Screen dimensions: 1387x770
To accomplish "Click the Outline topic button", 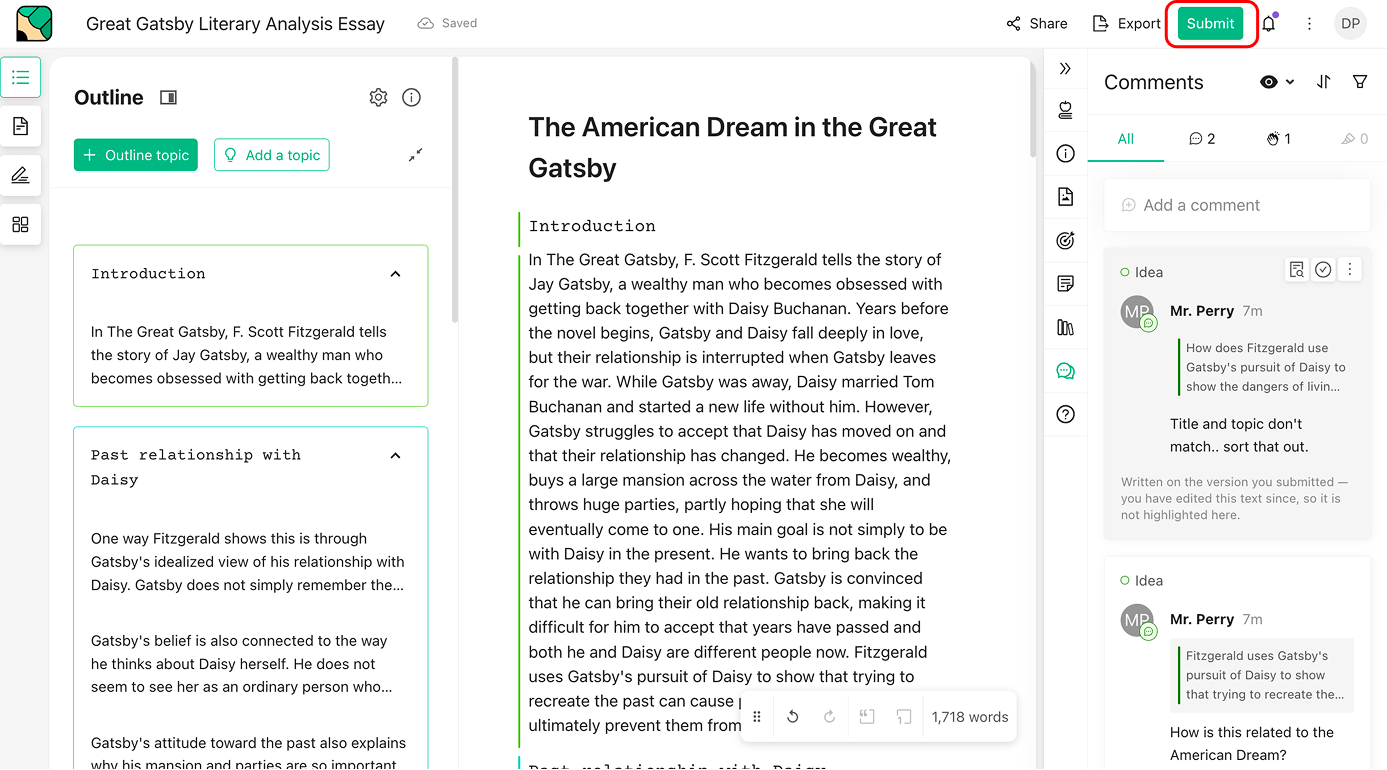I will click(x=136, y=155).
